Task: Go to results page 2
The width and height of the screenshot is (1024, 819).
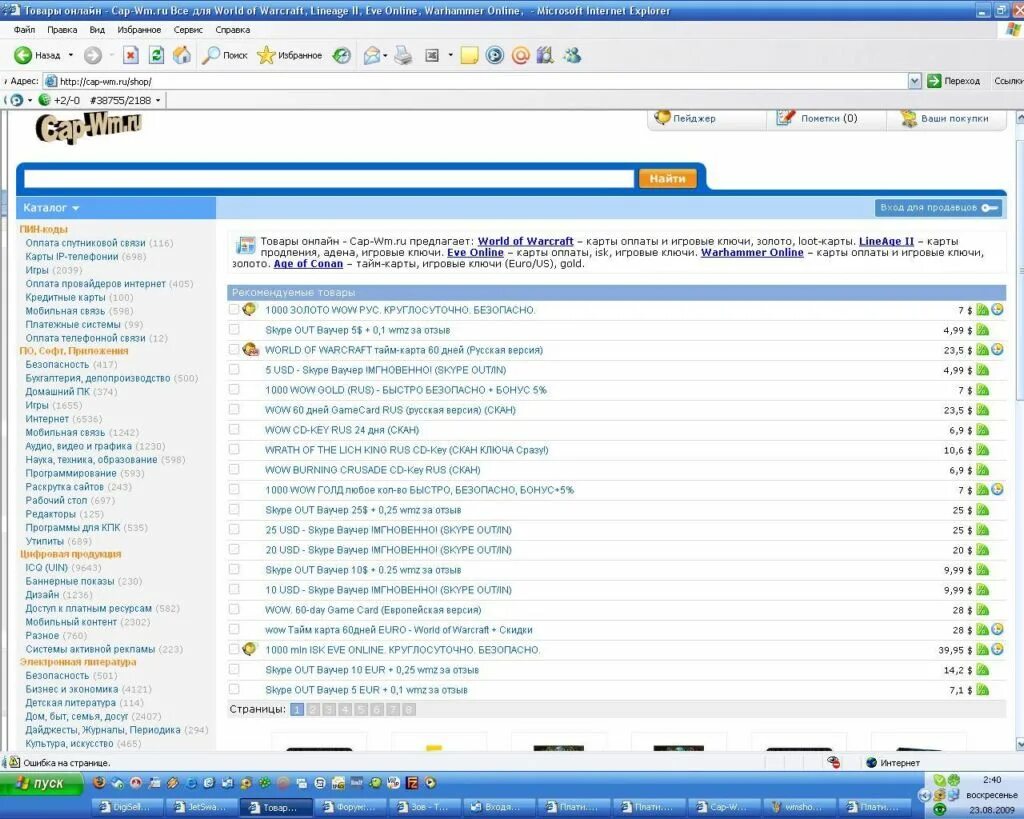Action: [313, 709]
